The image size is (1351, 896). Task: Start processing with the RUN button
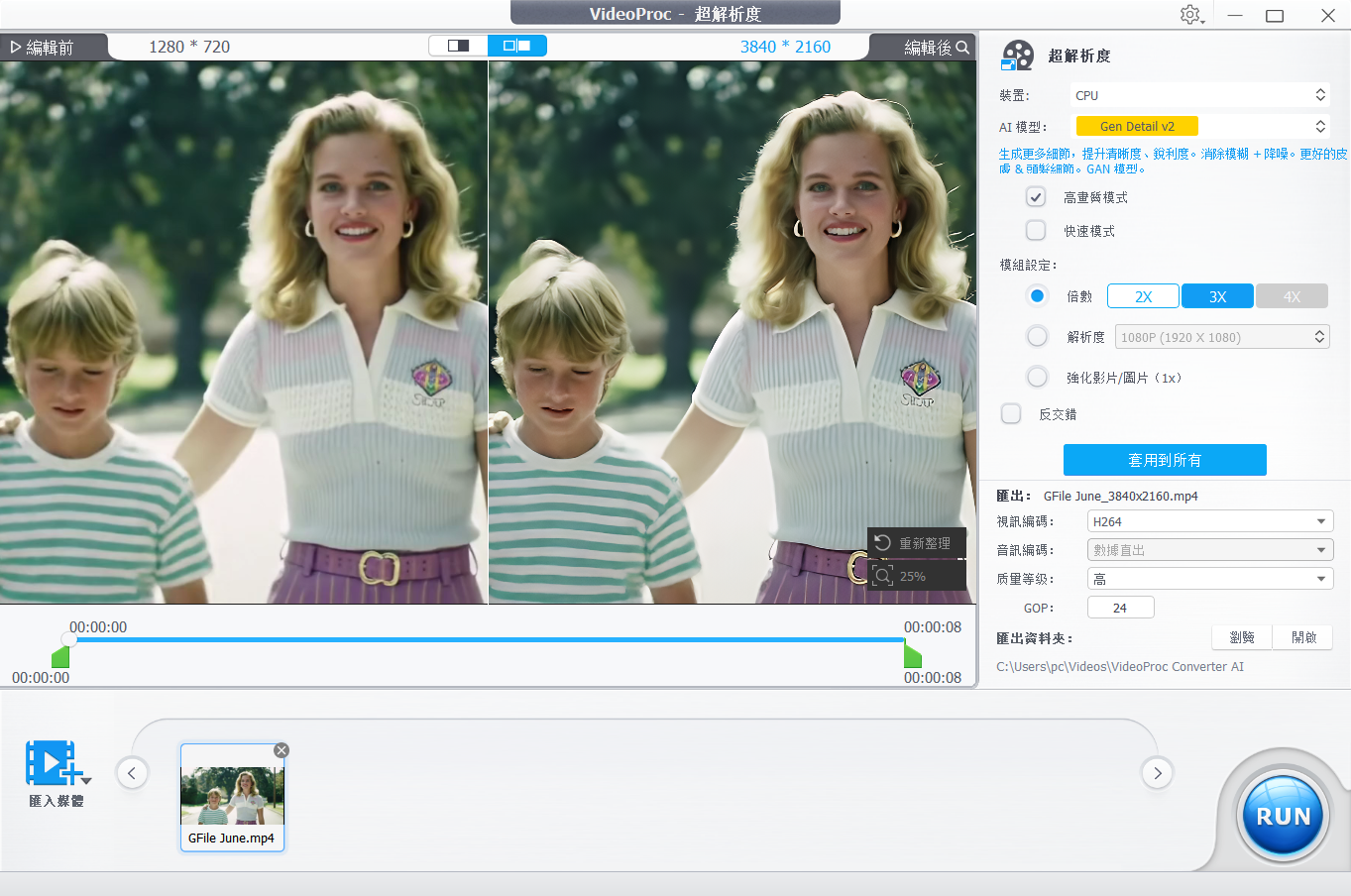click(1284, 816)
